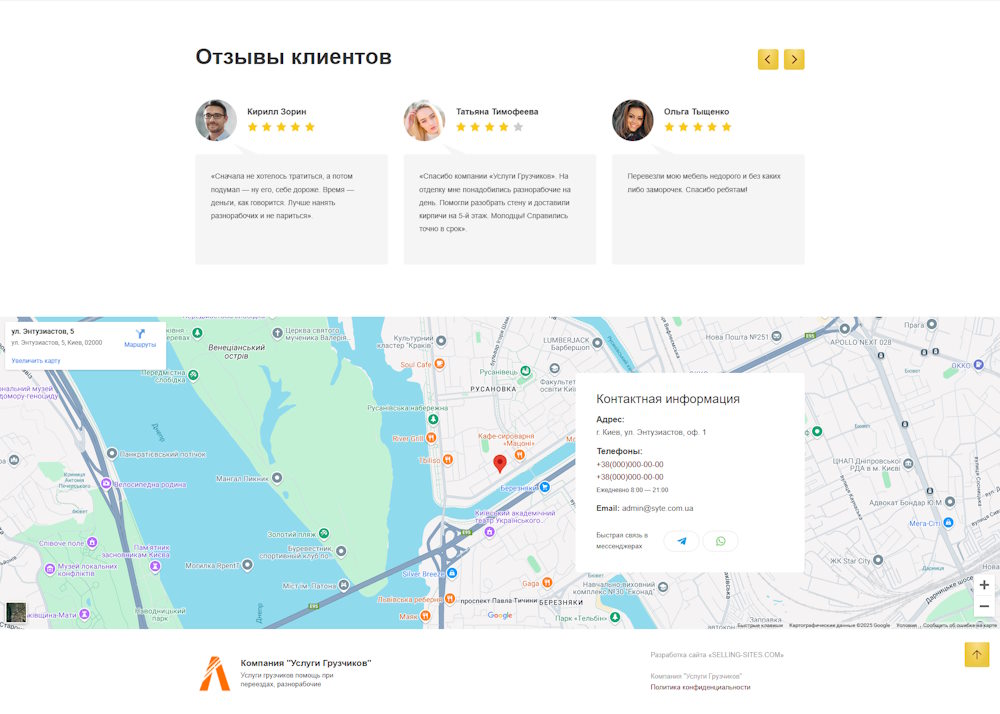Open the Маршруты directions icon on the map
Viewport: 1000px width, 714px height.
140,334
